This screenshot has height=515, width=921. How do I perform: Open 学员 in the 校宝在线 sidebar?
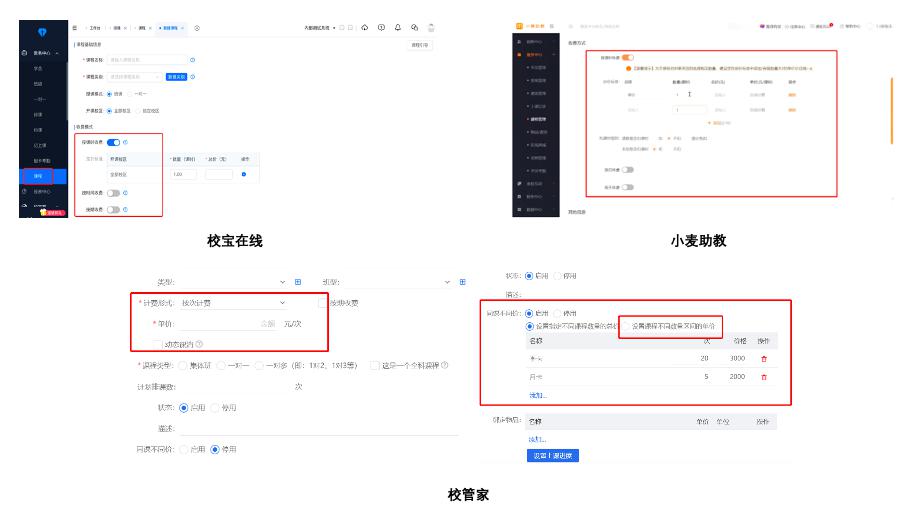click(x=38, y=69)
